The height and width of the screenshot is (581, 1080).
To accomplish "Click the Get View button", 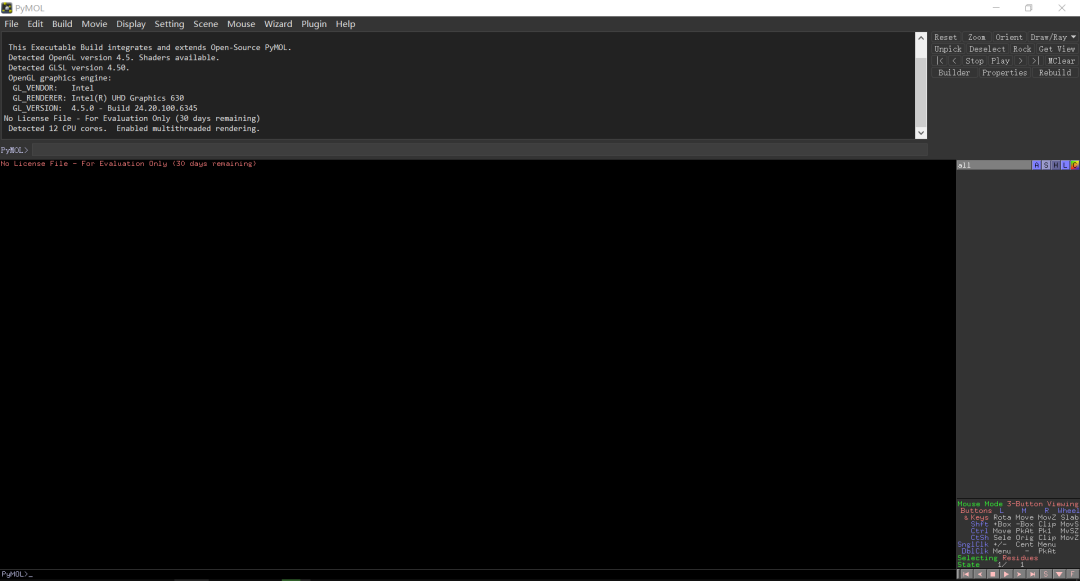I will (x=1057, y=49).
